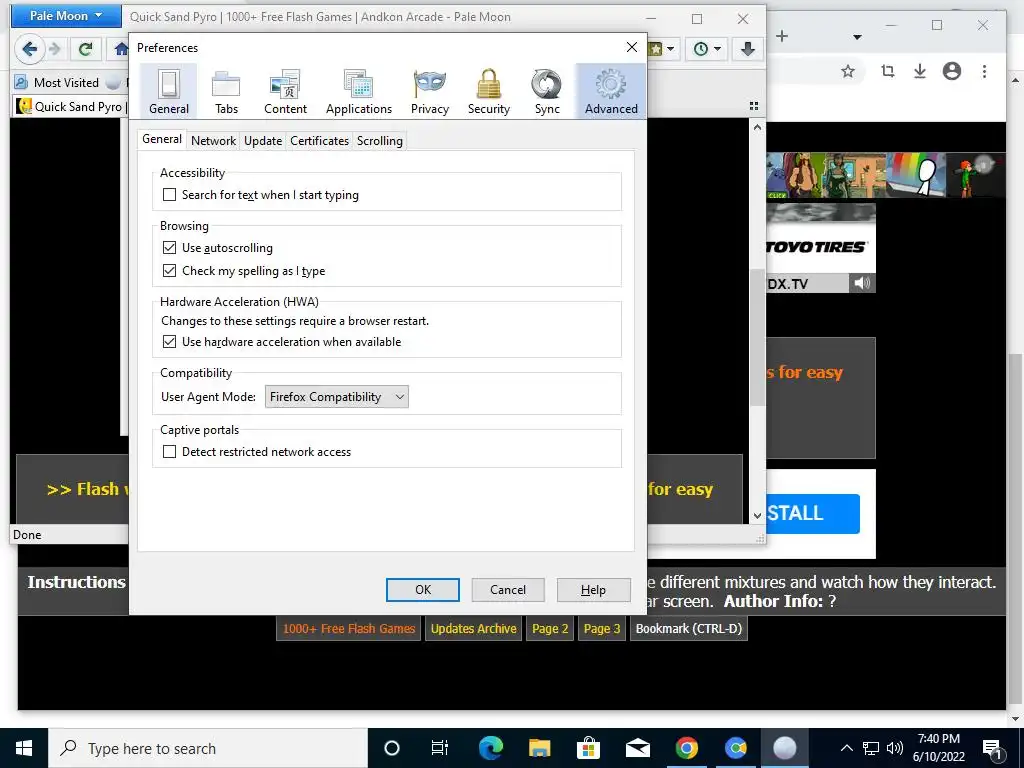1024x768 pixels.
Task: Toggle Check my spelling as I type
Action: [x=169, y=270]
